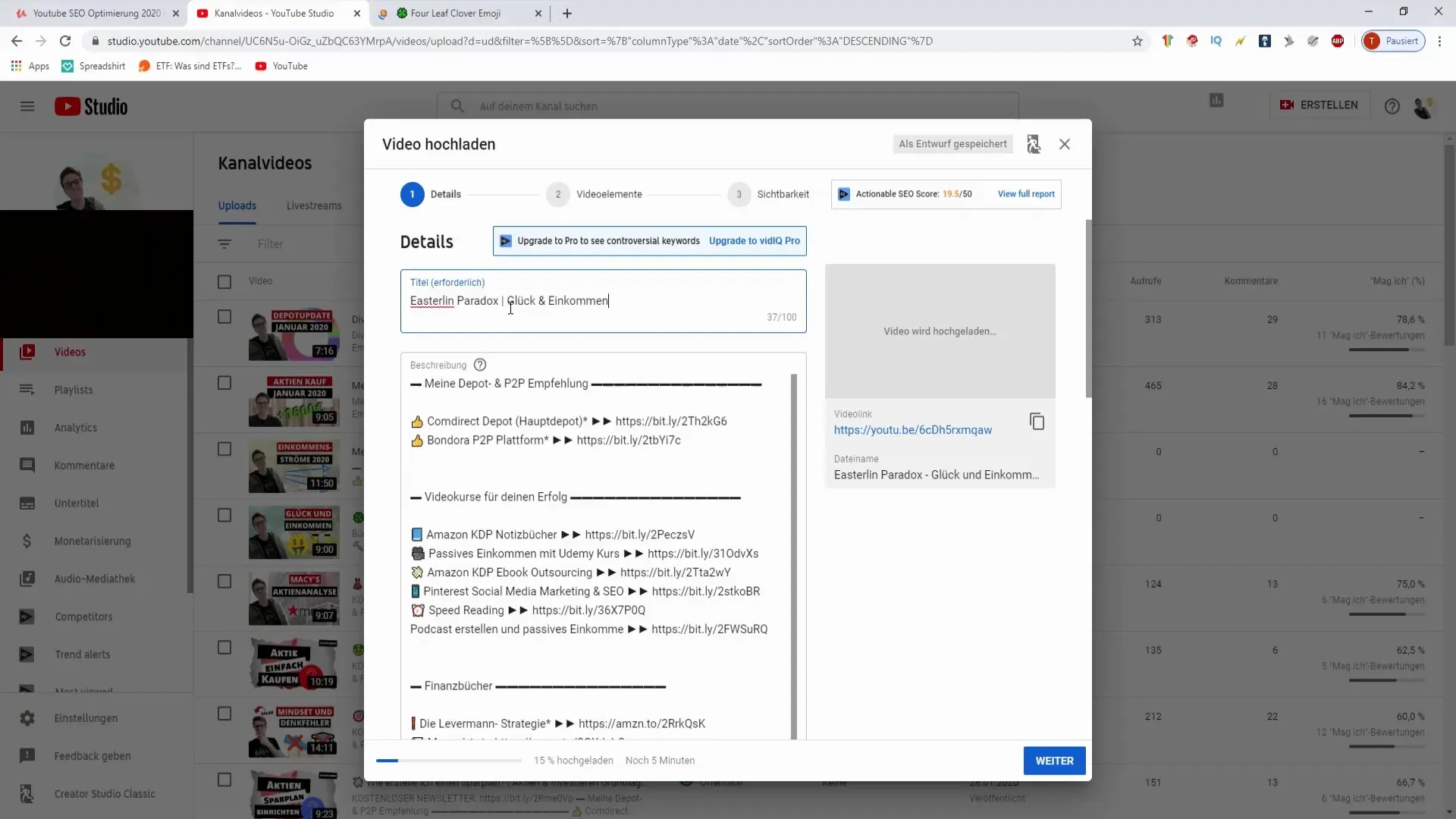The image size is (1456, 819).
Task: Open Monetarisierung in the sidebar
Action: [93, 541]
